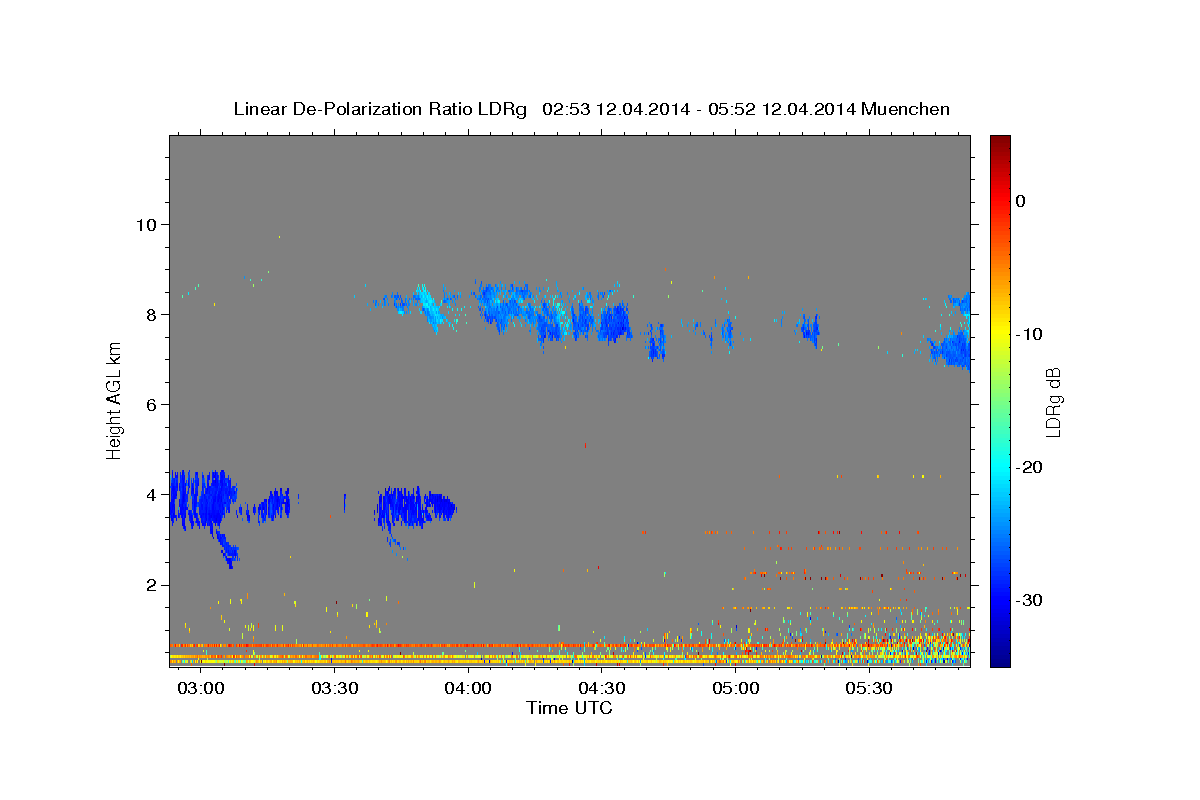Screen dimensions: 1200x800
Task: Click the 04:30 time tick label
Action: pyautogui.click(x=602, y=689)
